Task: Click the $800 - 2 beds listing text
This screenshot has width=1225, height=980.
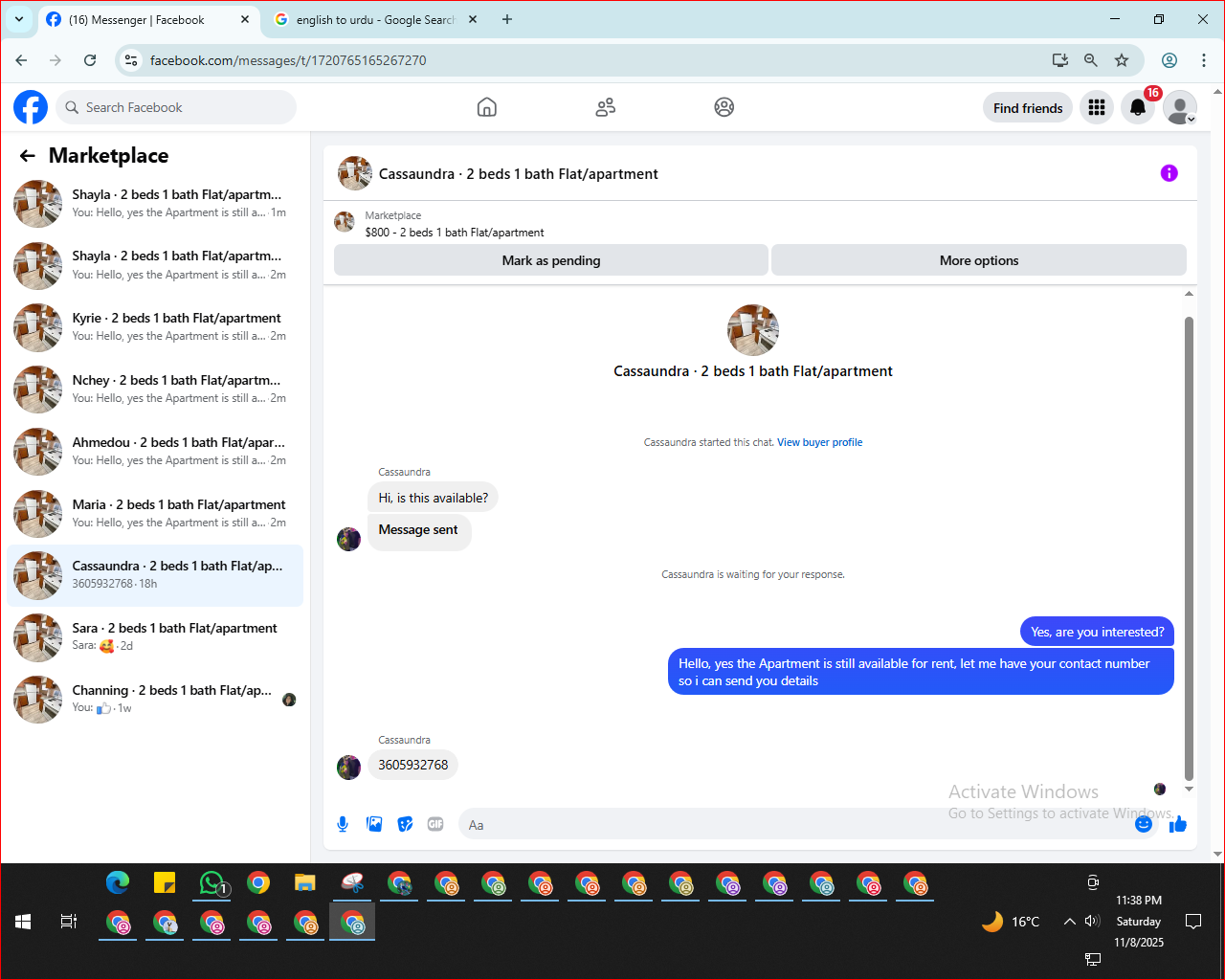Action: coord(455,233)
